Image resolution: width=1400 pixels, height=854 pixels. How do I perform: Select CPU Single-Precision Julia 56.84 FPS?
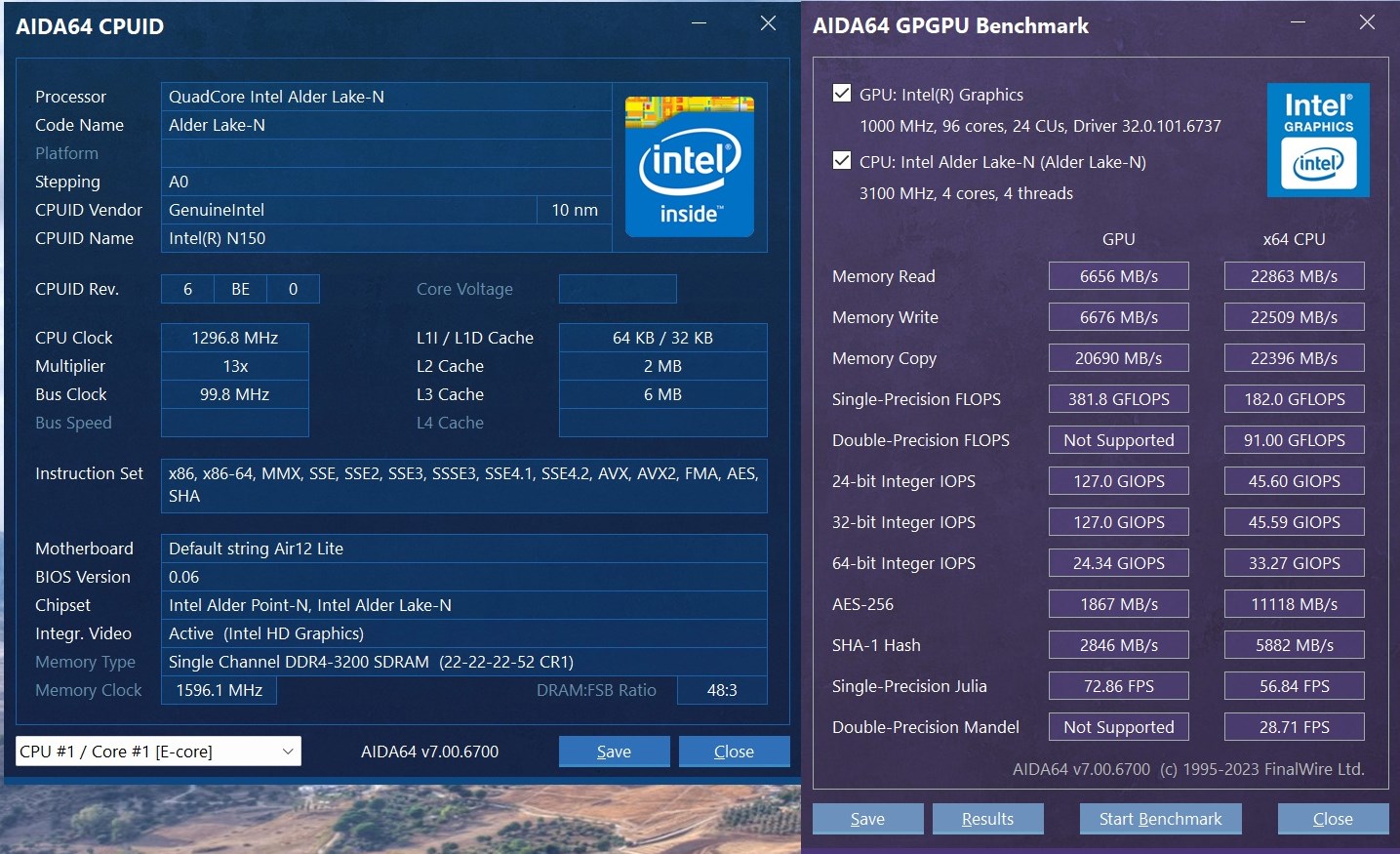[1295, 686]
